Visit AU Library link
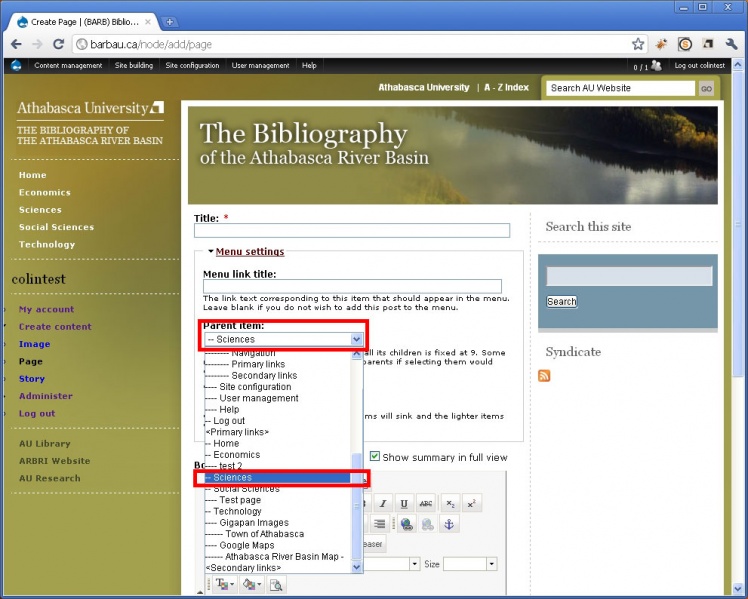The height and width of the screenshot is (599, 748). tap(45, 444)
